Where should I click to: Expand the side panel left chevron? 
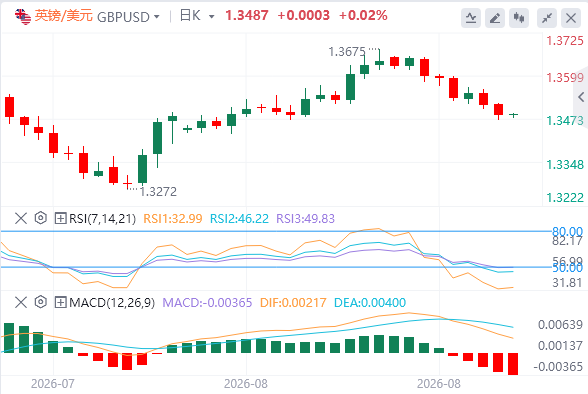pos(581,97)
